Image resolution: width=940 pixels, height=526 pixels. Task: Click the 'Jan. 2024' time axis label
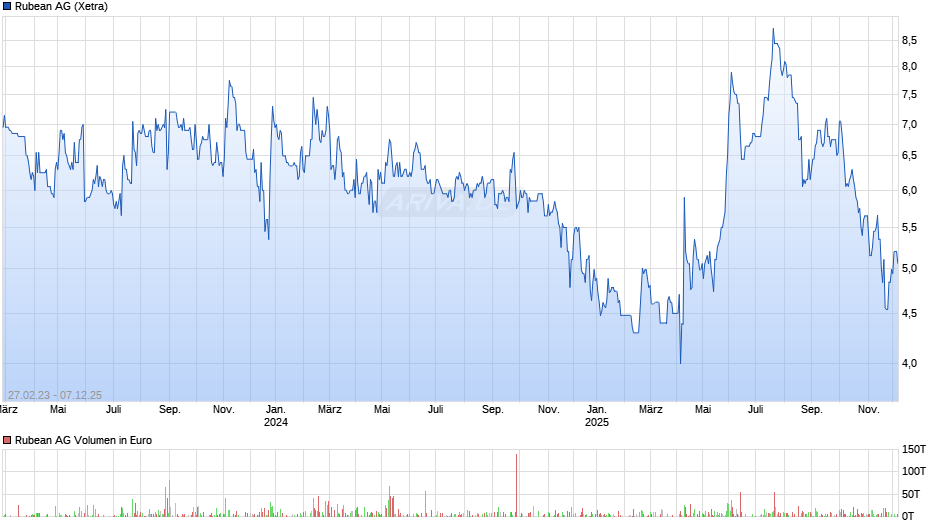point(276,416)
